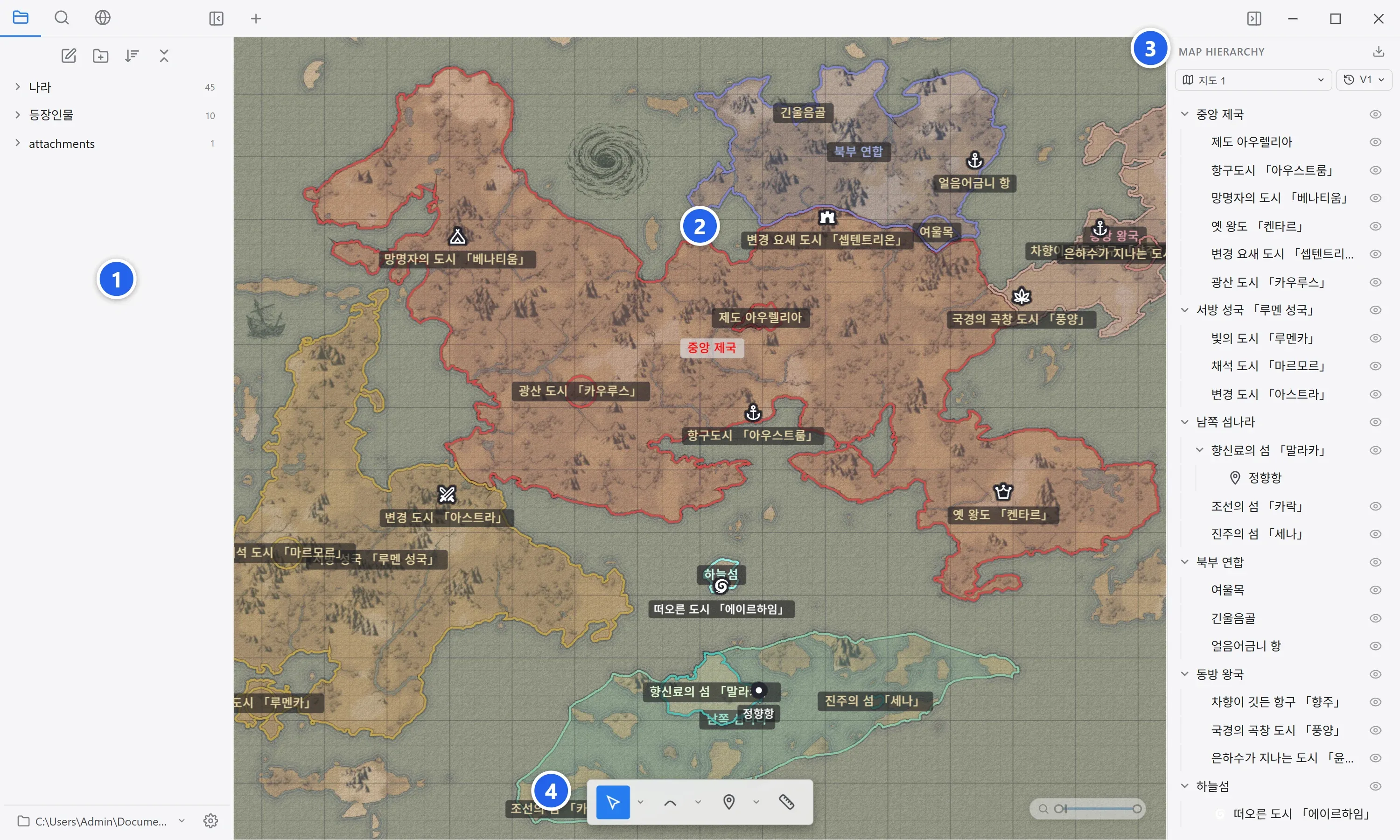Open the V1 version dropdown

[1364, 80]
